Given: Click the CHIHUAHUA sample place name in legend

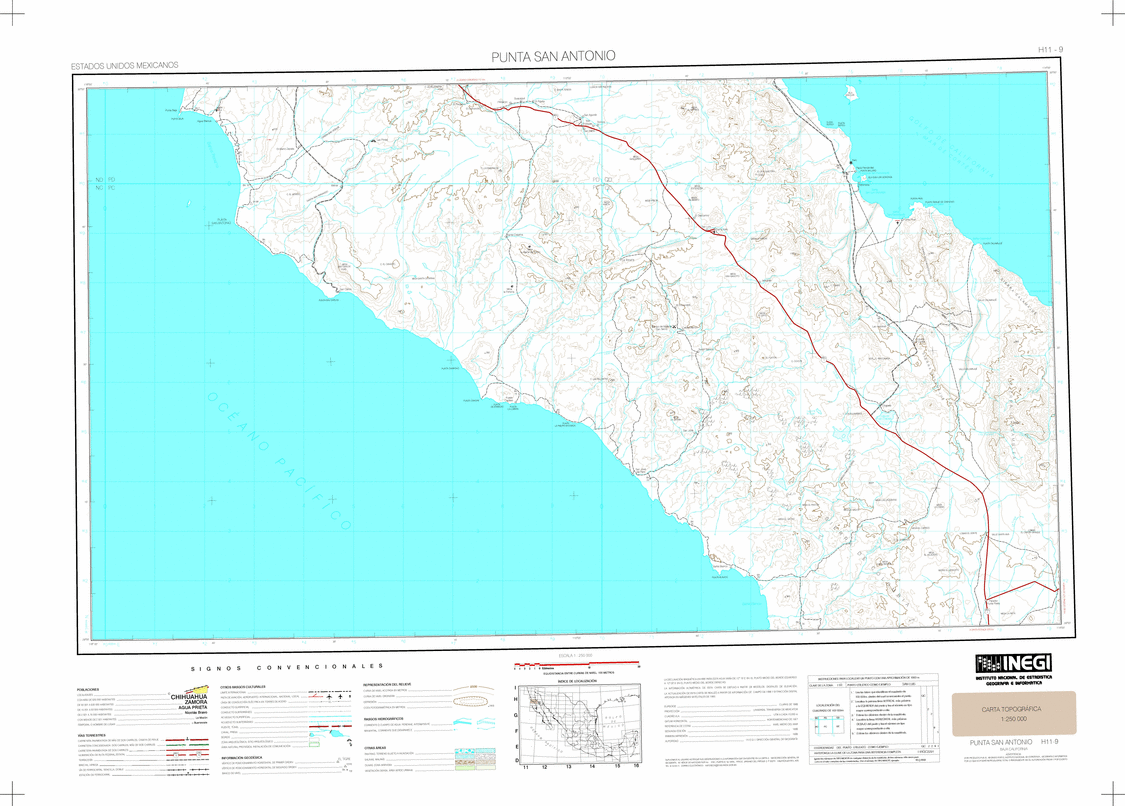Looking at the screenshot, I should 189,696.
